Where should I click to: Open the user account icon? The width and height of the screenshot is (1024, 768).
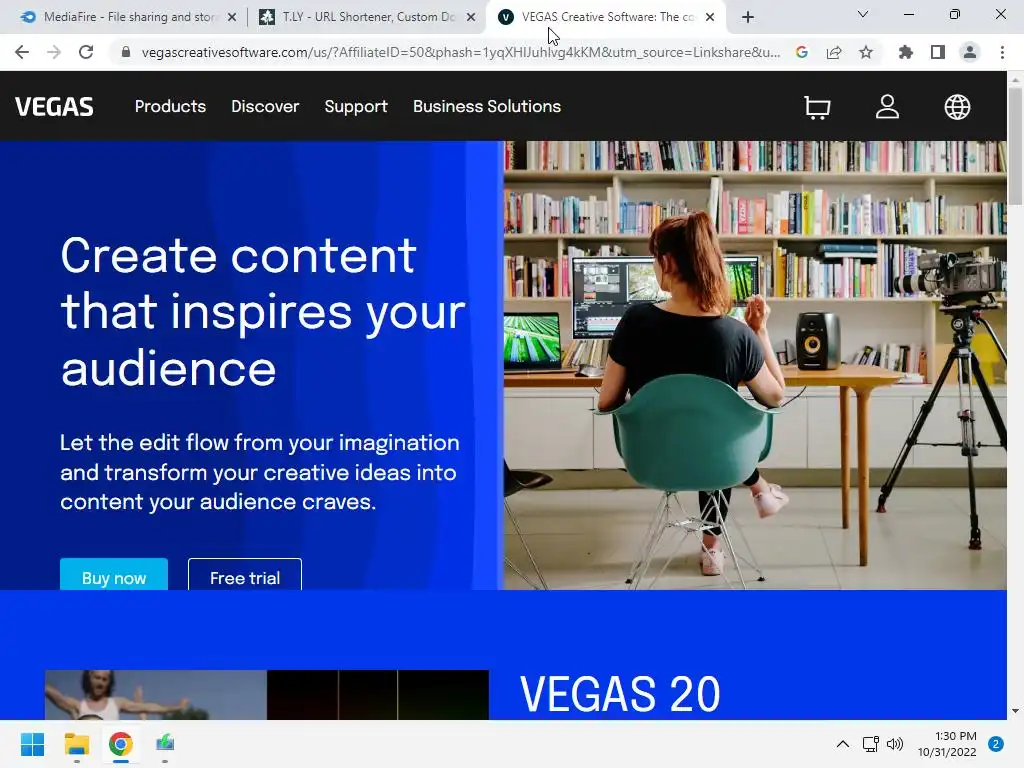pos(887,106)
